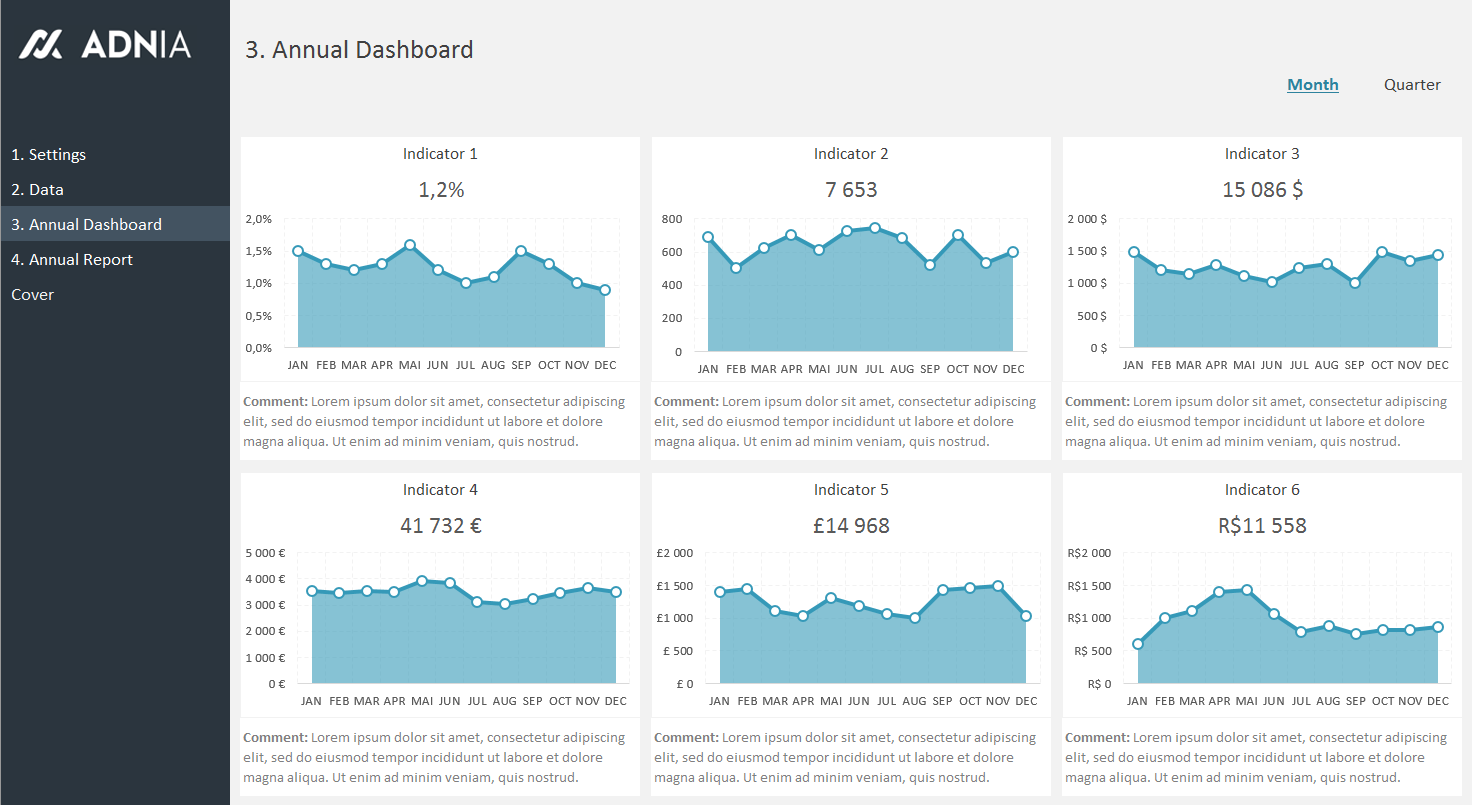Screen dimensions: 1472x806
Task: Open the Settings sheet in sidebar
Action: coord(48,155)
